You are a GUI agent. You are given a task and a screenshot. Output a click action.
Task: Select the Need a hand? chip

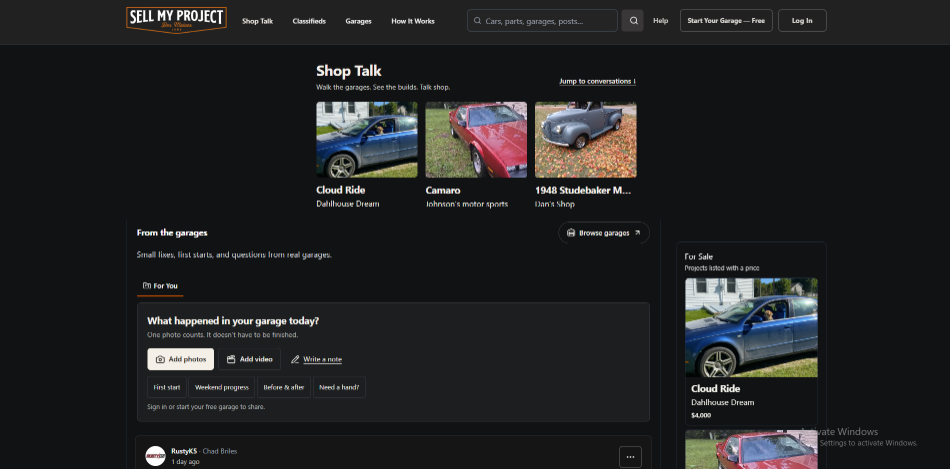[x=339, y=387]
